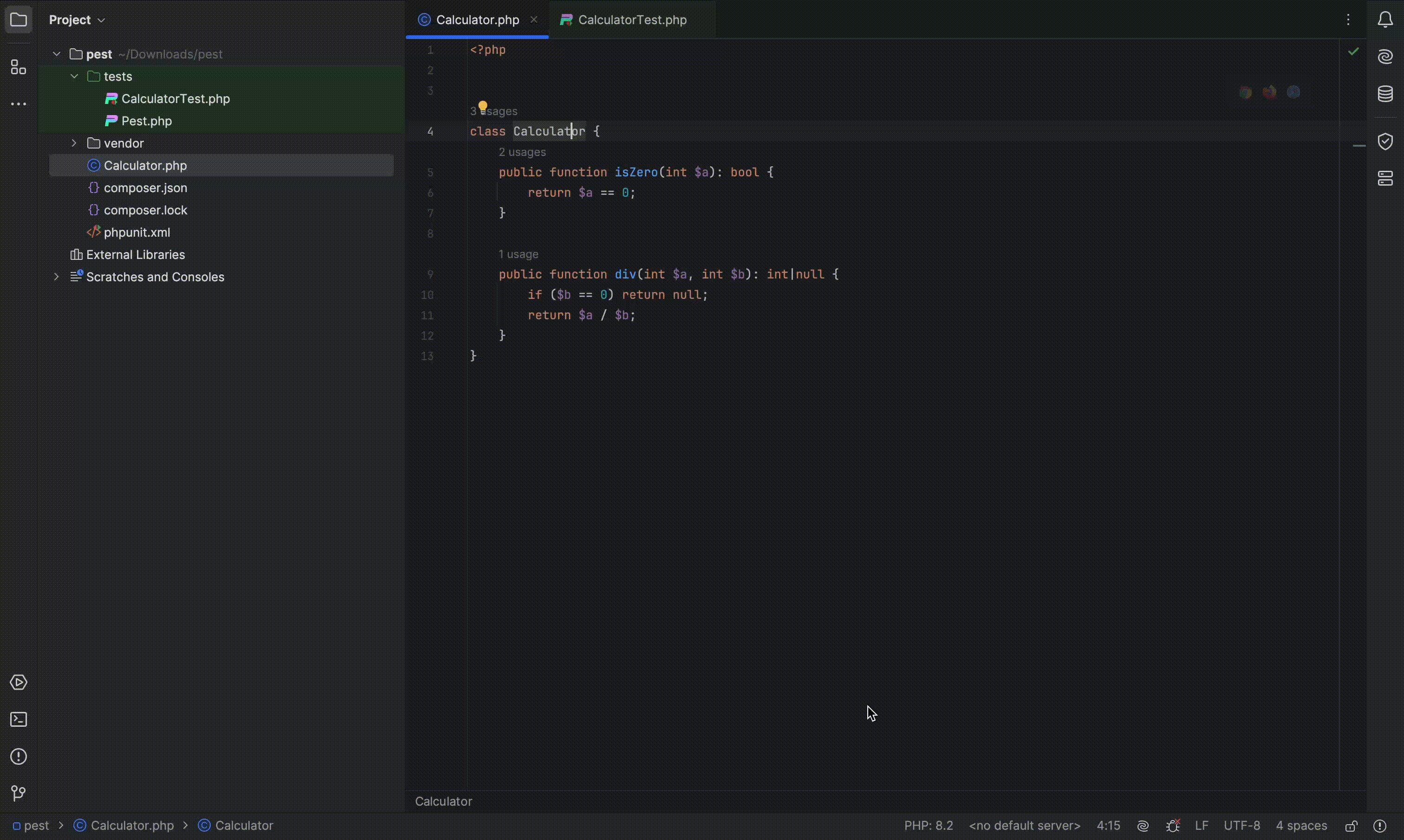The image size is (1404, 840).
Task: Click the pest breadcrumb in navigation bar
Action: 31,827
